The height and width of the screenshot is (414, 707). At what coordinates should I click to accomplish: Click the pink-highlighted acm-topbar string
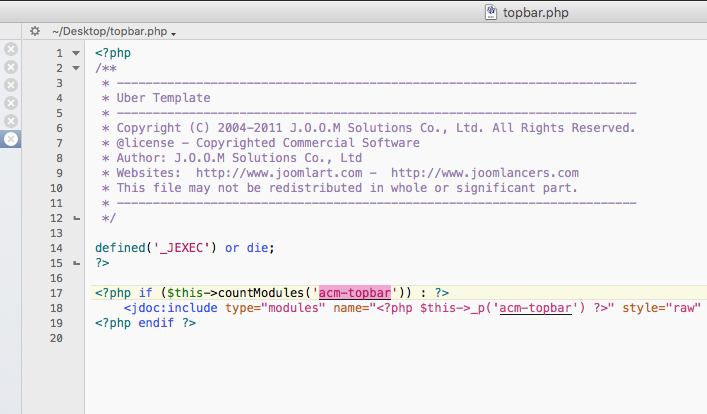[x=354, y=293]
